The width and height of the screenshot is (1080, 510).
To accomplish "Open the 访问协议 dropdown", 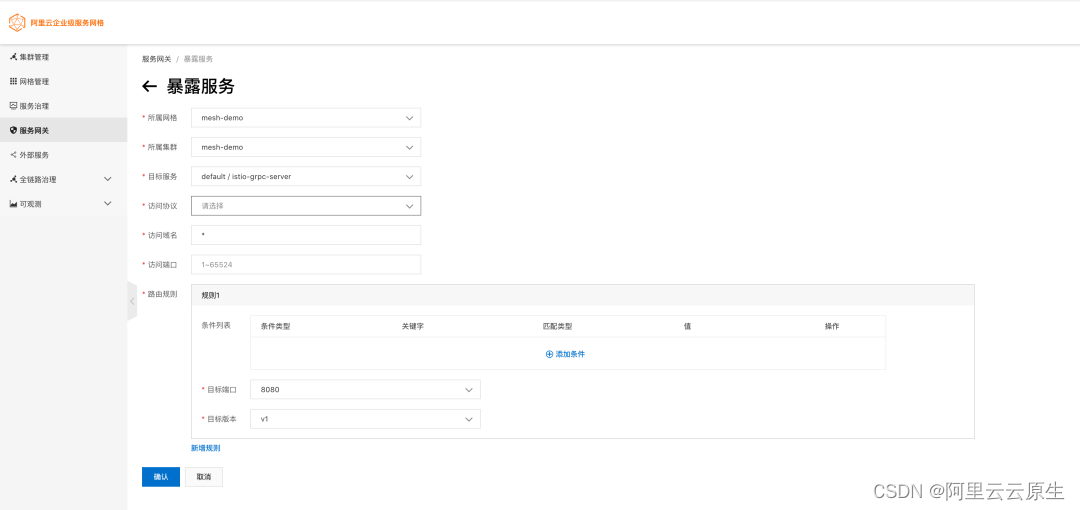I will tap(306, 205).
